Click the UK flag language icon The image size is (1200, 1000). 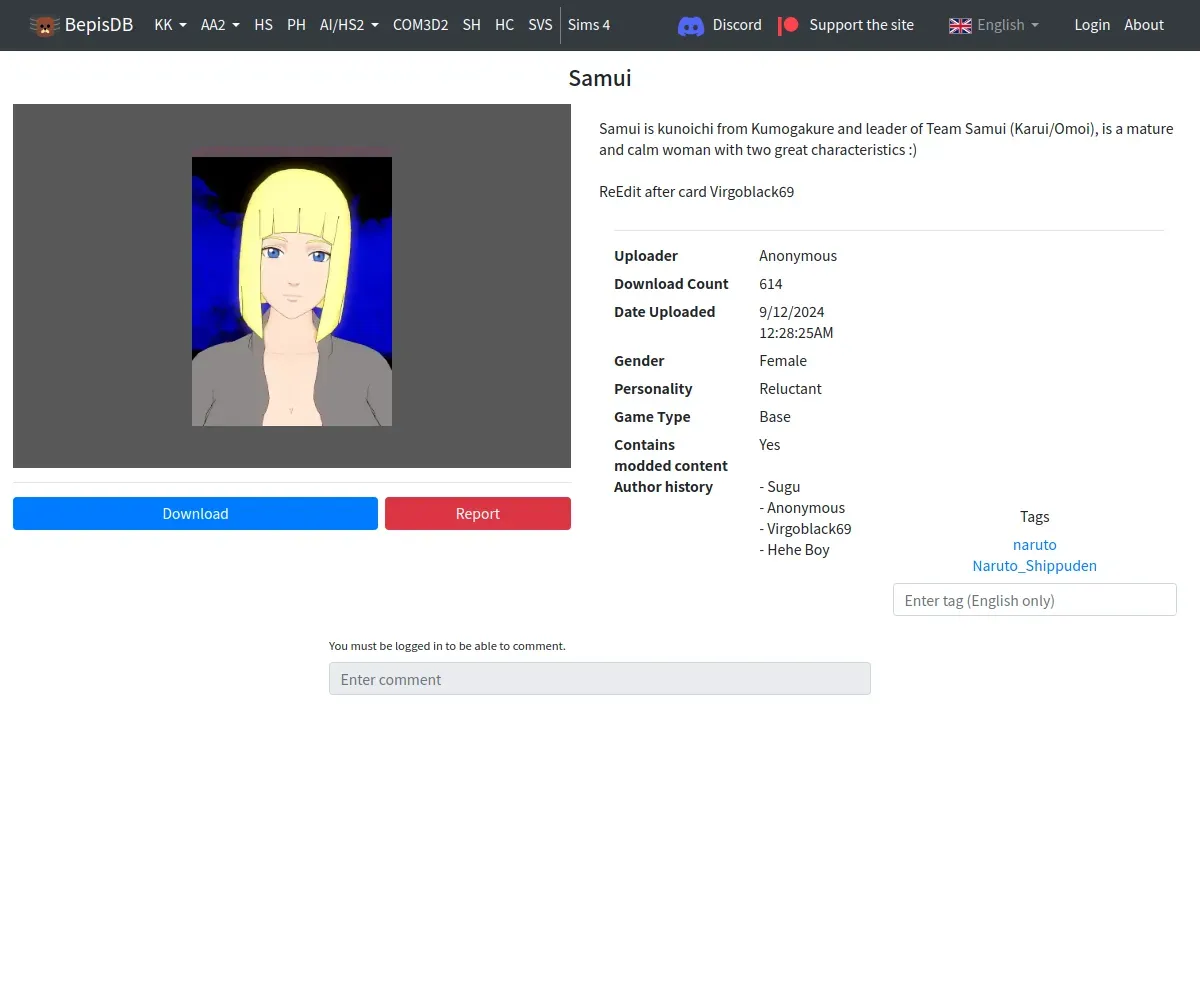pos(960,25)
